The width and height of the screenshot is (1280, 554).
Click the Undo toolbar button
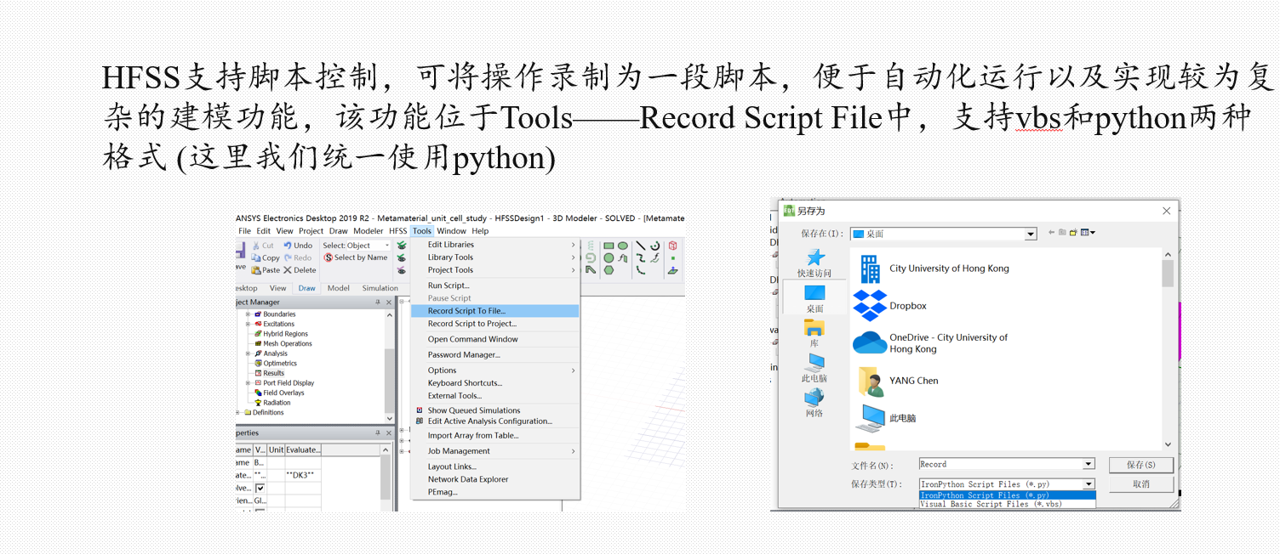pos(298,245)
